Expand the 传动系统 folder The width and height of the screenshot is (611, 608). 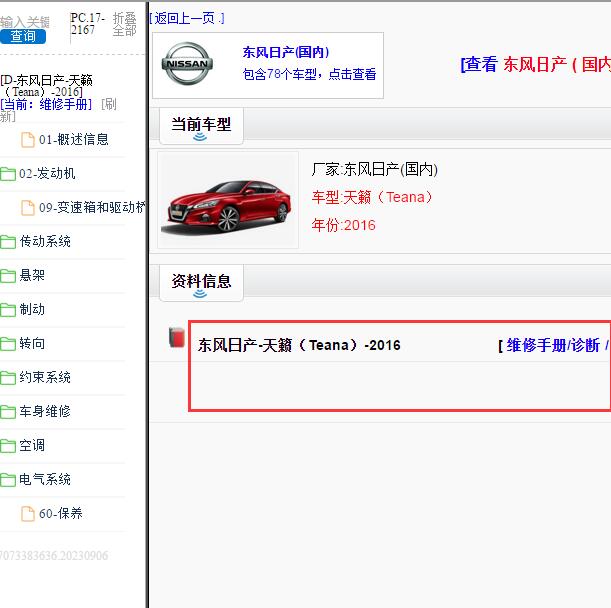tap(45, 242)
